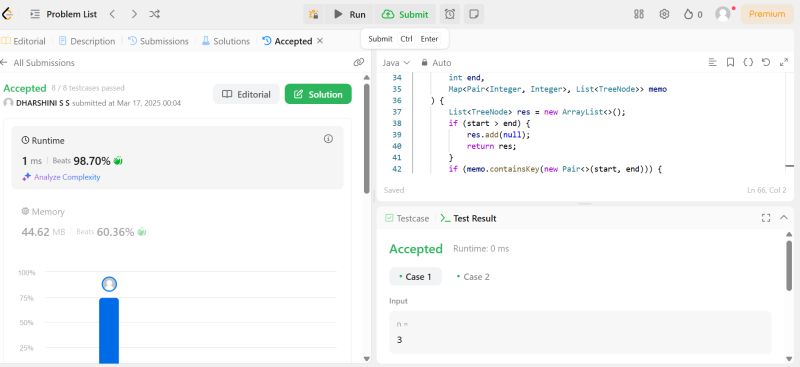Click the braces code snippet icon

[x=748, y=62]
